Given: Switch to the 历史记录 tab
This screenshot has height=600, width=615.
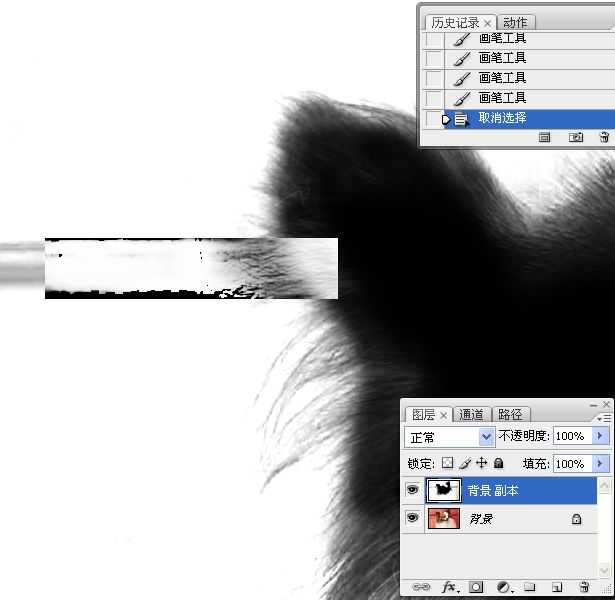Looking at the screenshot, I should [455, 23].
